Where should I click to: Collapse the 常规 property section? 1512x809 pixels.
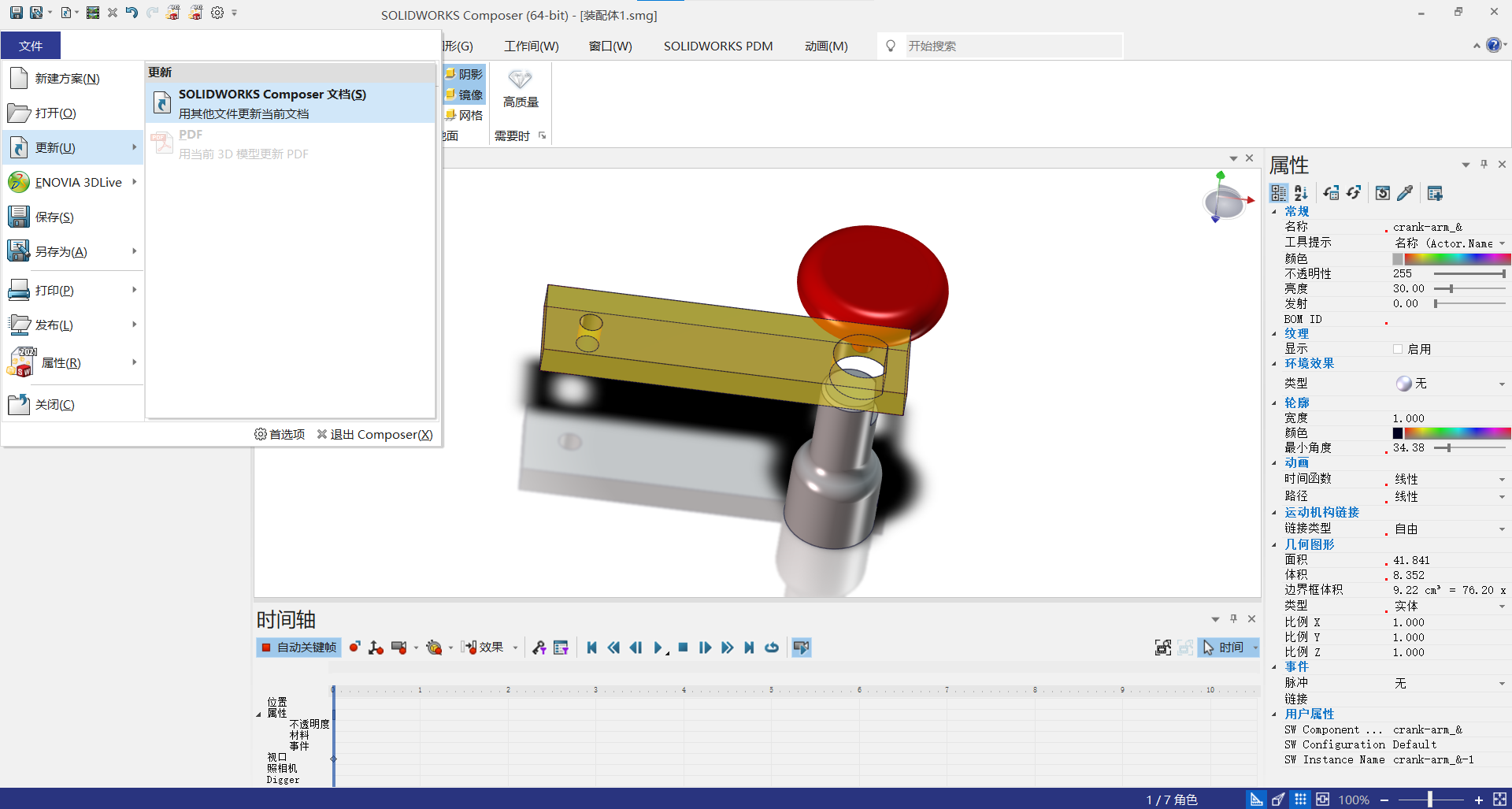1275,212
